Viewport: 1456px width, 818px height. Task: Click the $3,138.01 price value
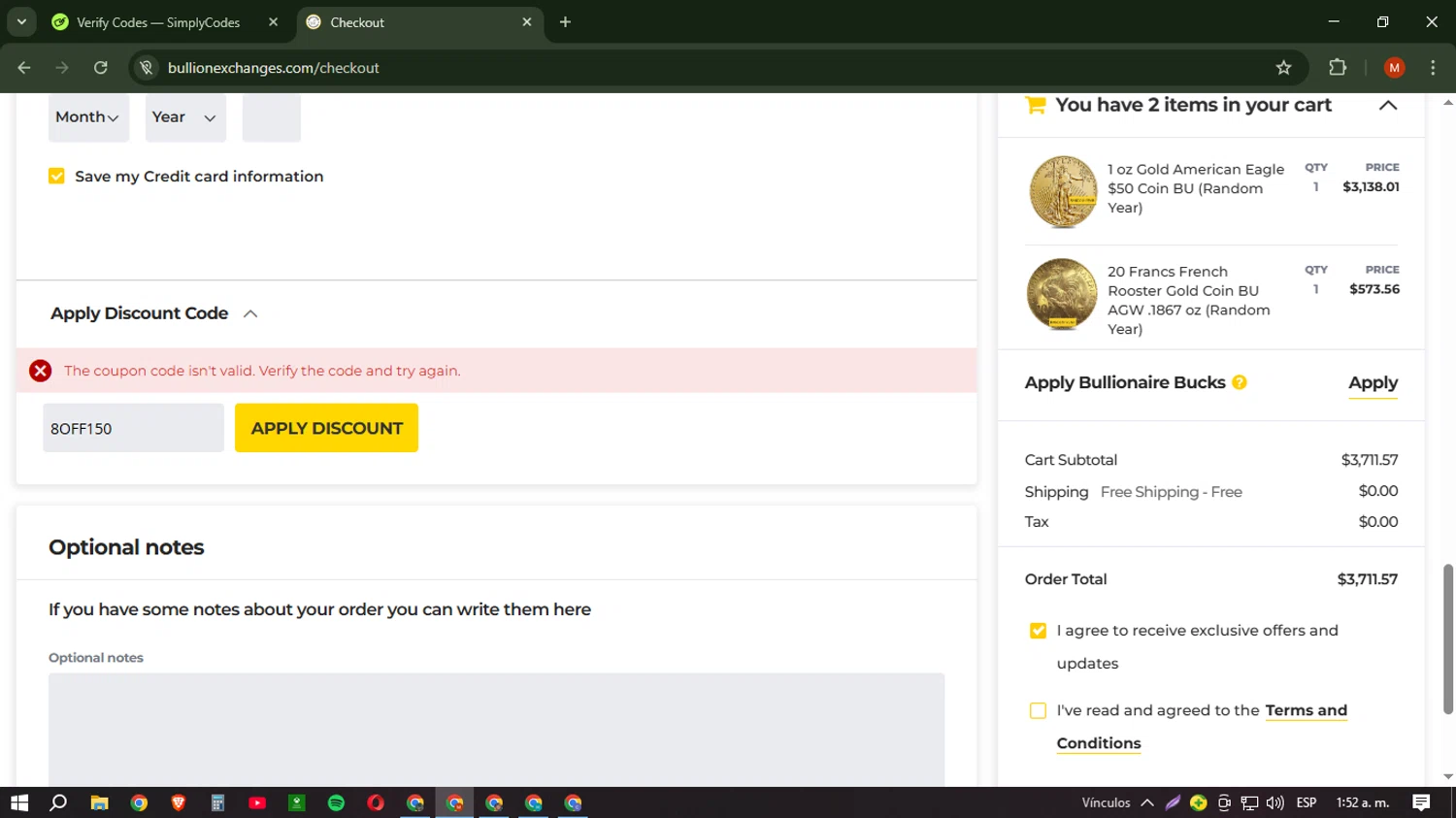tap(1371, 187)
